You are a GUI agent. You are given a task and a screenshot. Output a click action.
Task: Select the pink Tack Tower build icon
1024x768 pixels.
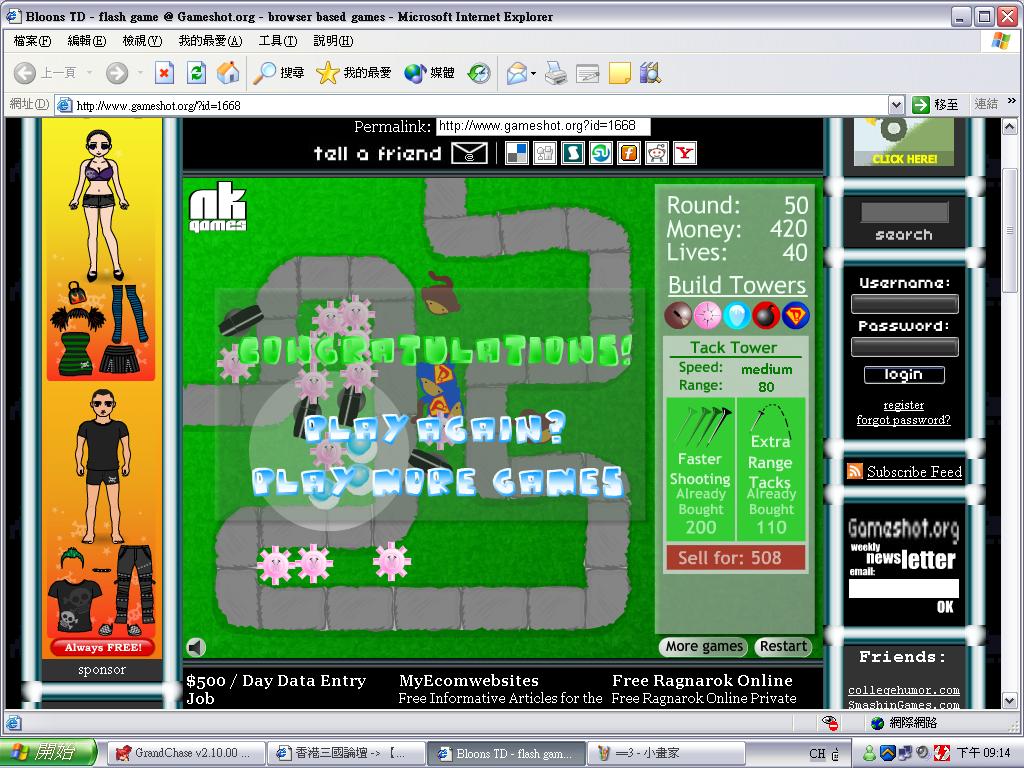(707, 315)
